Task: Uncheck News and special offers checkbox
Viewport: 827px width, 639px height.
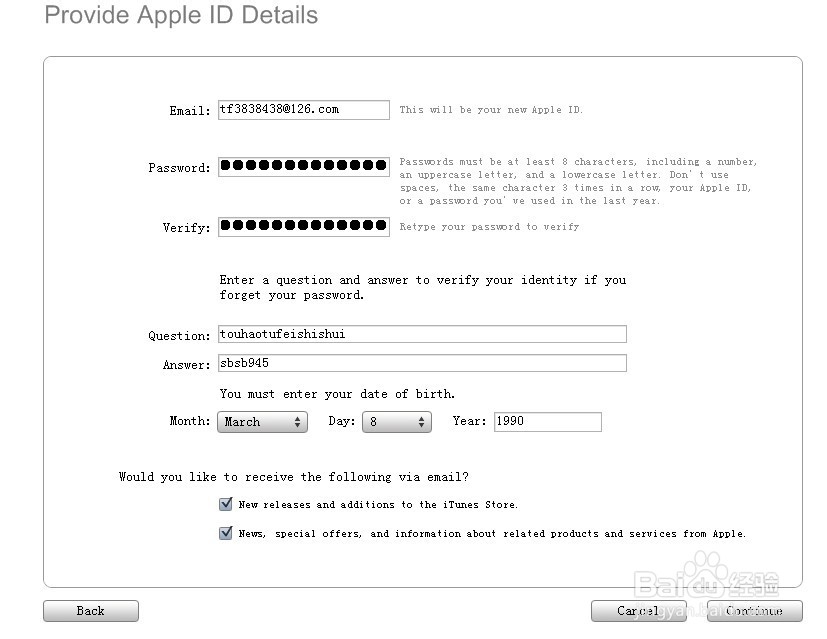Action: click(226, 533)
